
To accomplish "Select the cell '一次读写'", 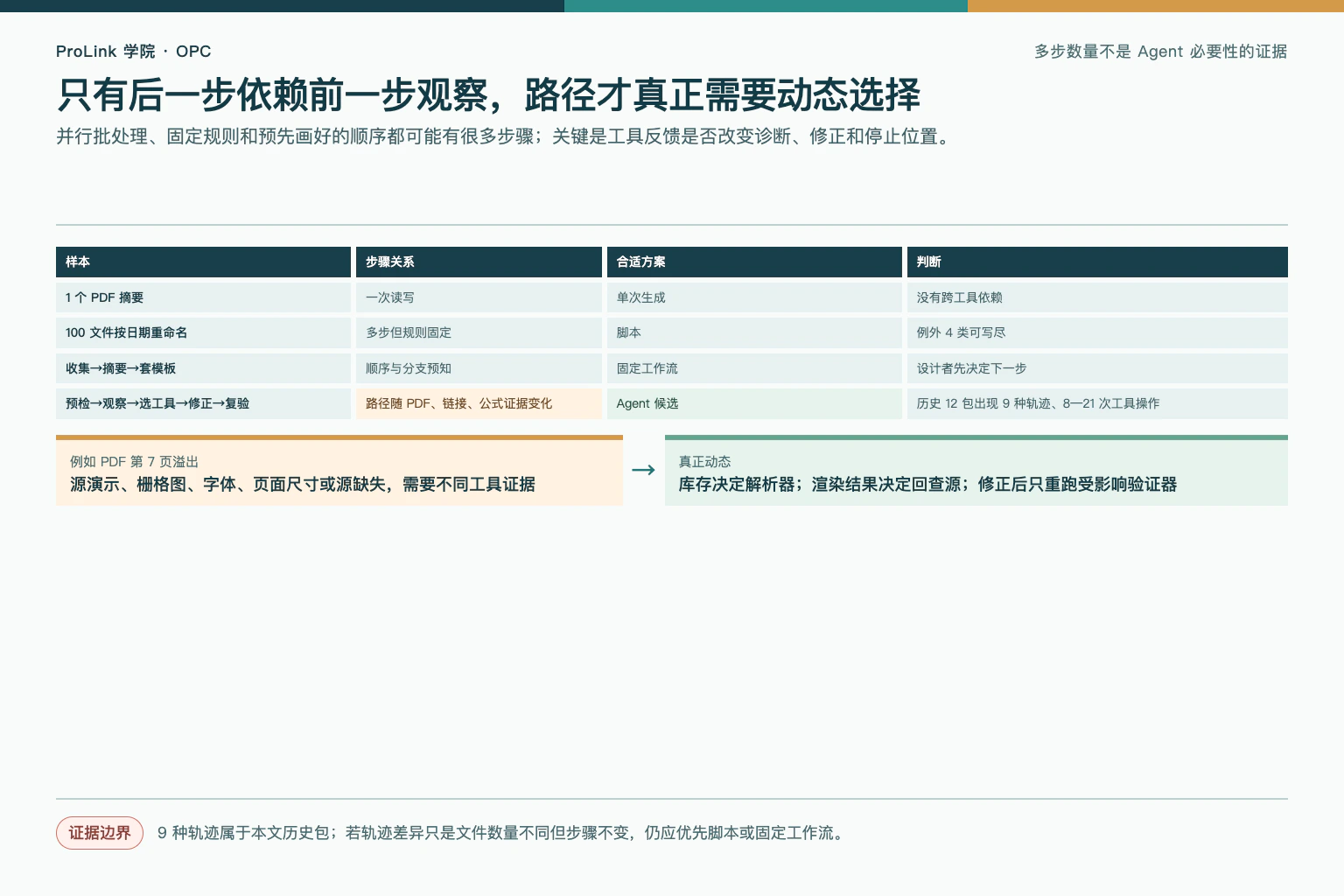I will tap(479, 297).
